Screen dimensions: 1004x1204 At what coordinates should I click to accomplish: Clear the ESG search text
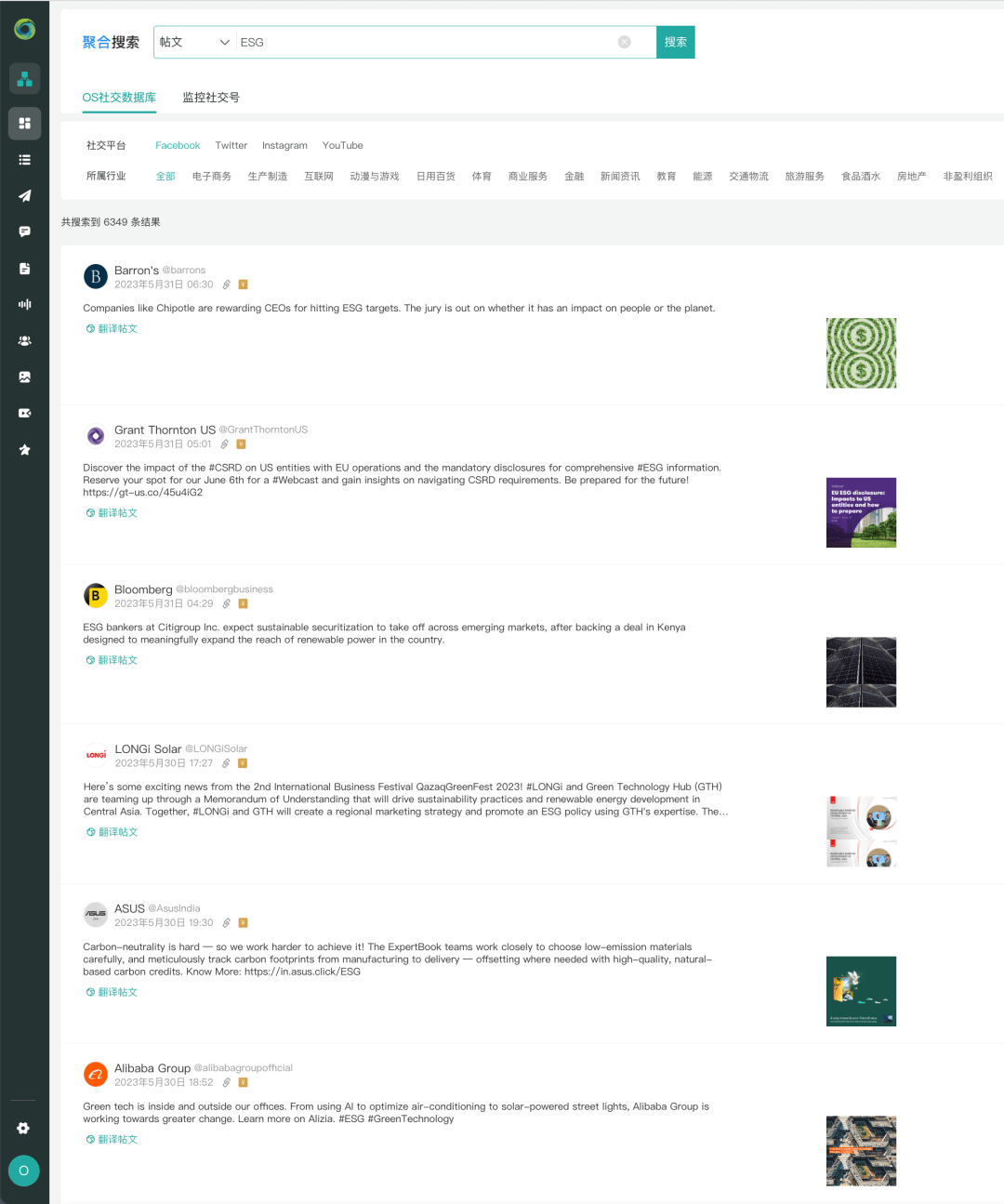tap(625, 42)
